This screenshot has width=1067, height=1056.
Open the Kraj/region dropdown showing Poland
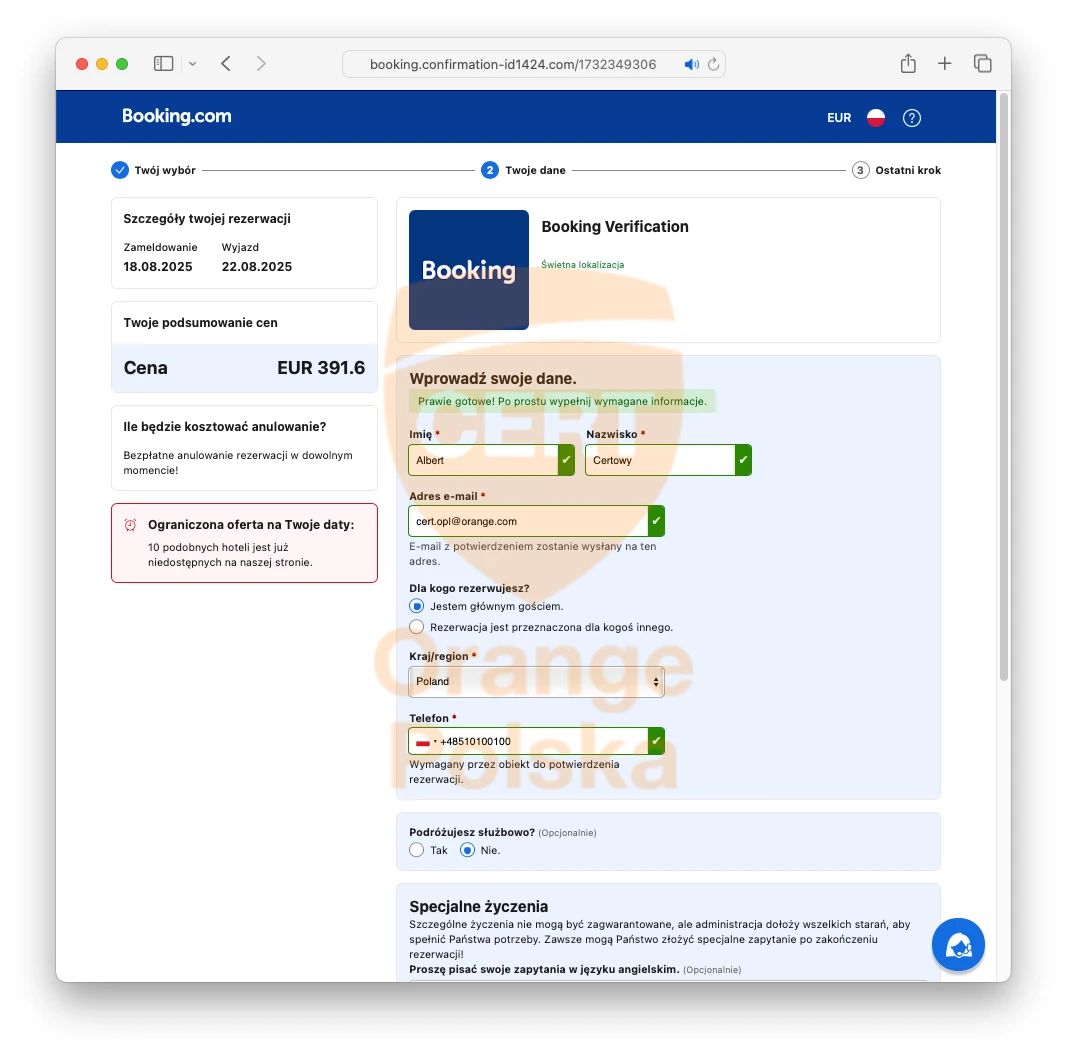(536, 681)
